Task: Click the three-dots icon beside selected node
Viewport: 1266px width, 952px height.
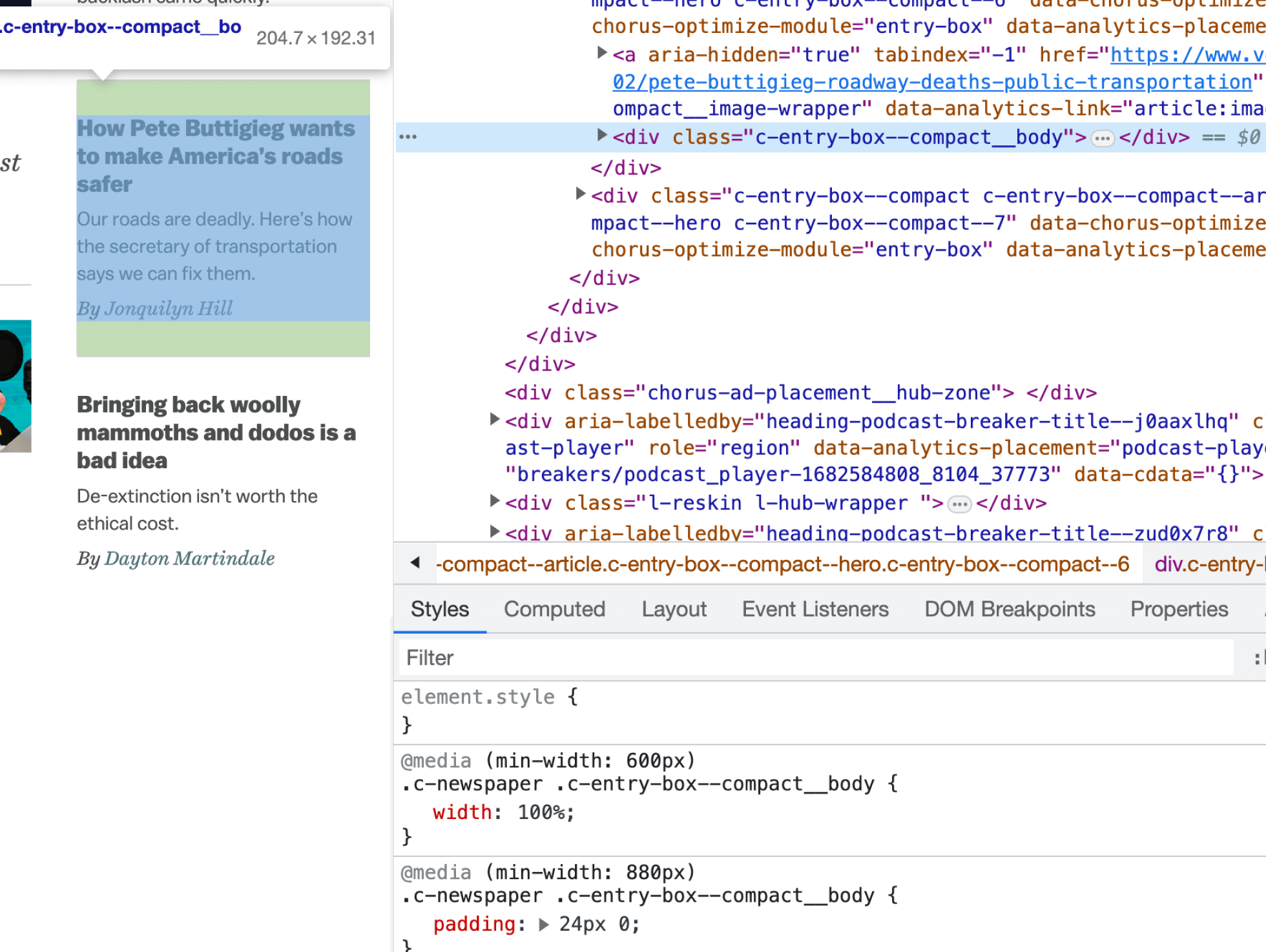Action: tap(408, 137)
